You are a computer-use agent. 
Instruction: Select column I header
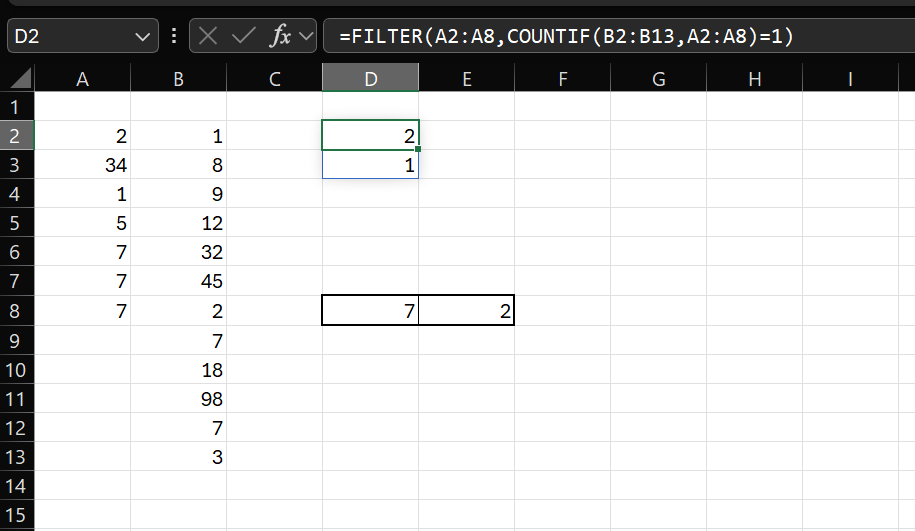coord(850,79)
